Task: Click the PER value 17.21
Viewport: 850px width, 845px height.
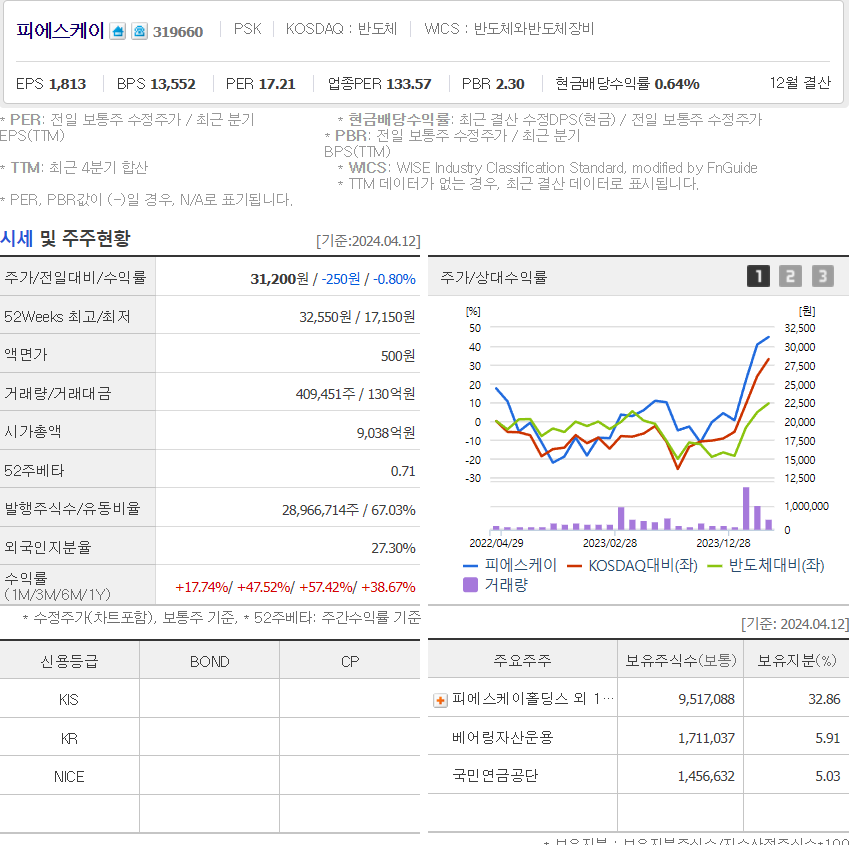Action: [277, 84]
